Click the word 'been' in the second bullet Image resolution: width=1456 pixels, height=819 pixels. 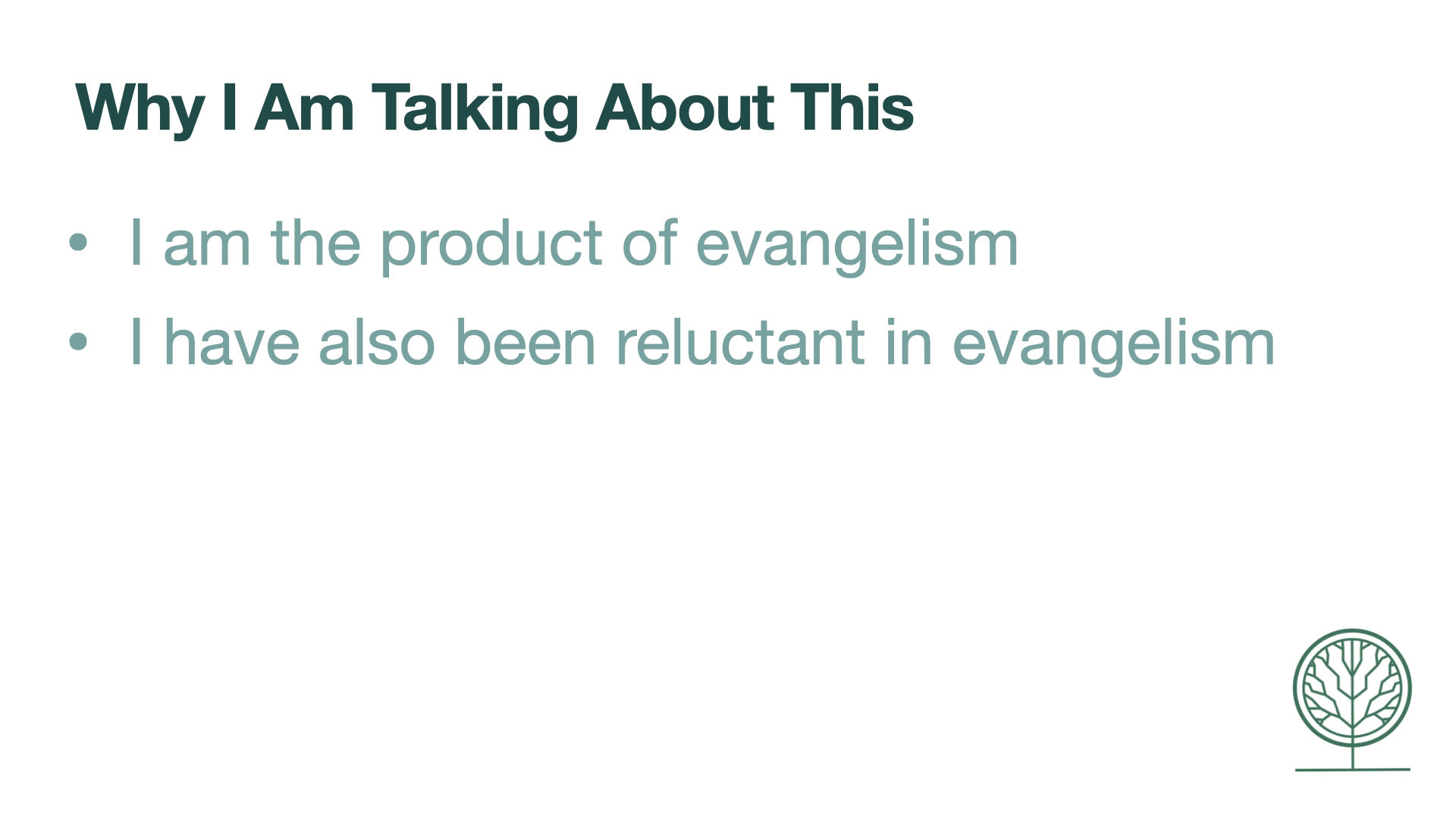point(526,341)
